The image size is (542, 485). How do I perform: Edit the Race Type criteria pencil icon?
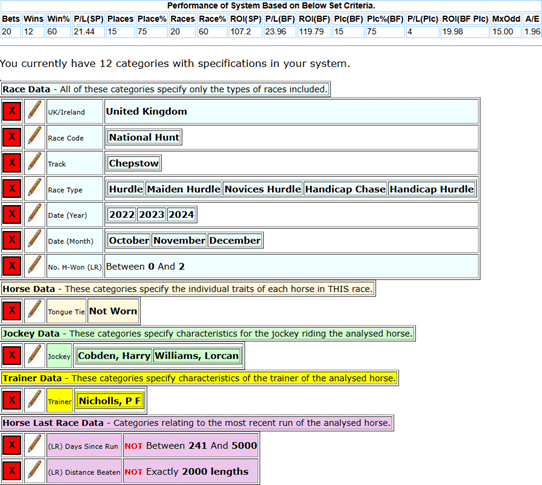pos(35,189)
